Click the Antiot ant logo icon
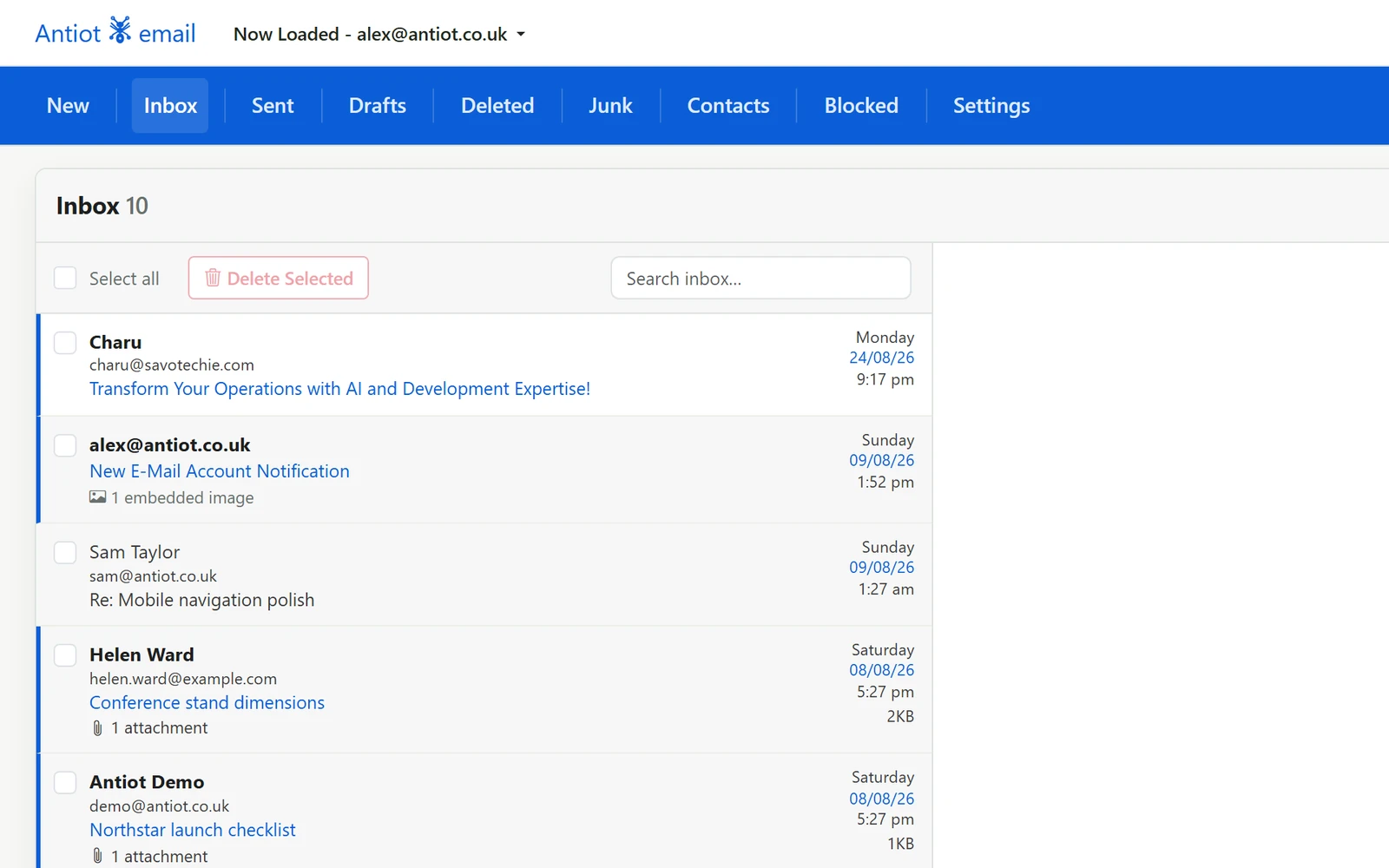The width and height of the screenshot is (1389, 868). [x=120, y=30]
